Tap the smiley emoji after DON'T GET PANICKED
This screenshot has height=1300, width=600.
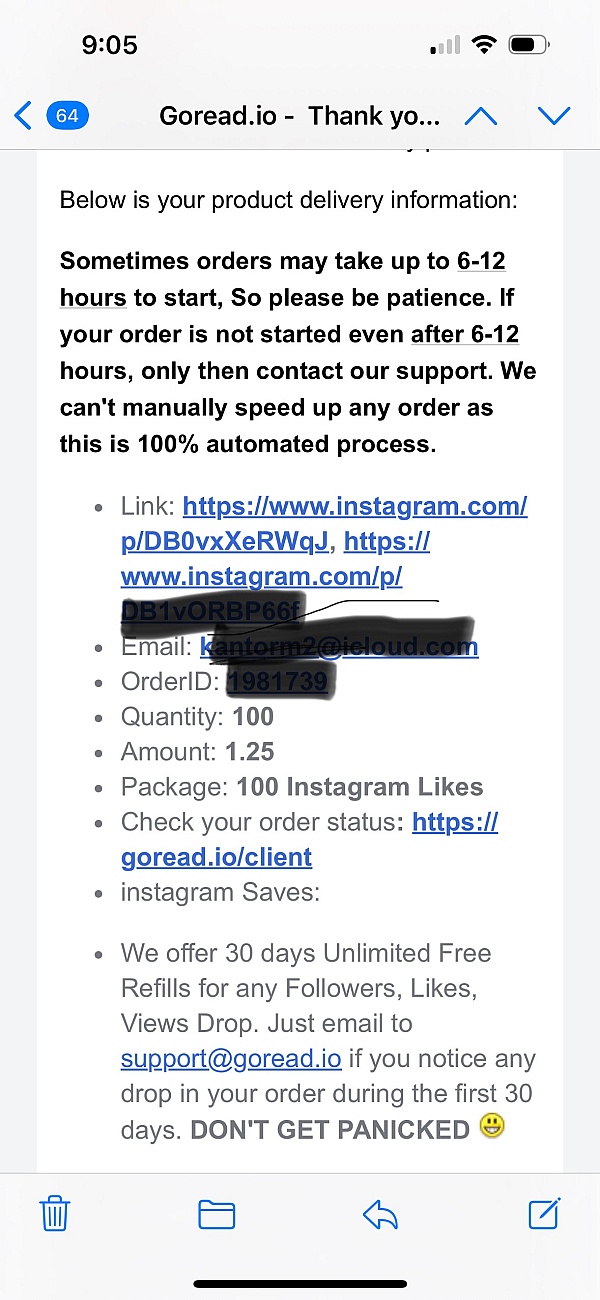492,1127
